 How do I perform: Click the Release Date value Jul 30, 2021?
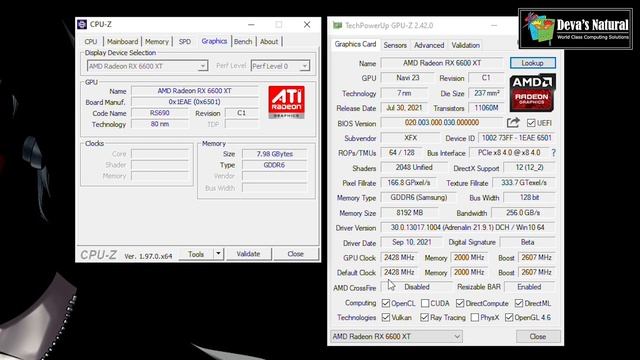coord(404,108)
